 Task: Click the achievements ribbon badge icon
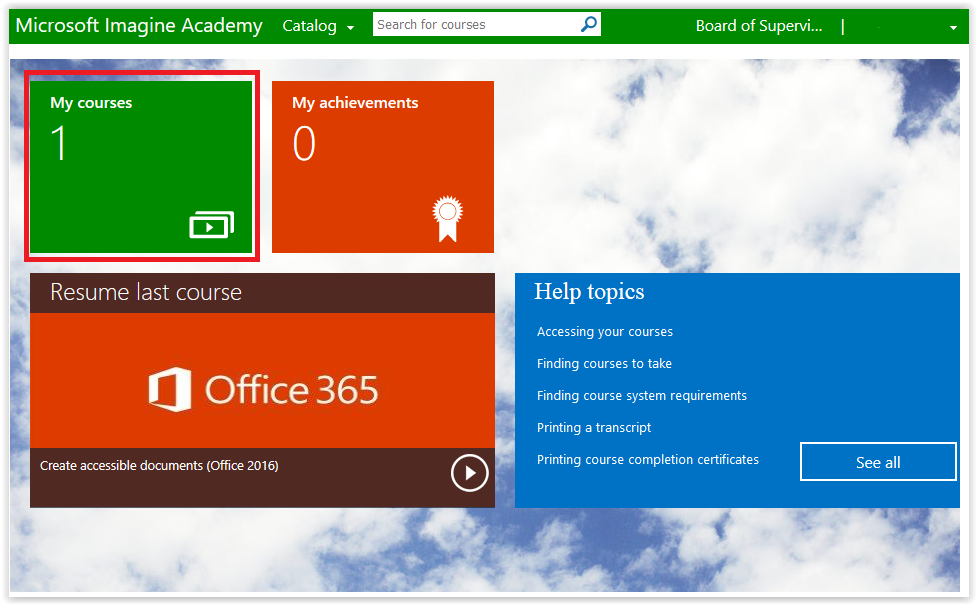447,219
